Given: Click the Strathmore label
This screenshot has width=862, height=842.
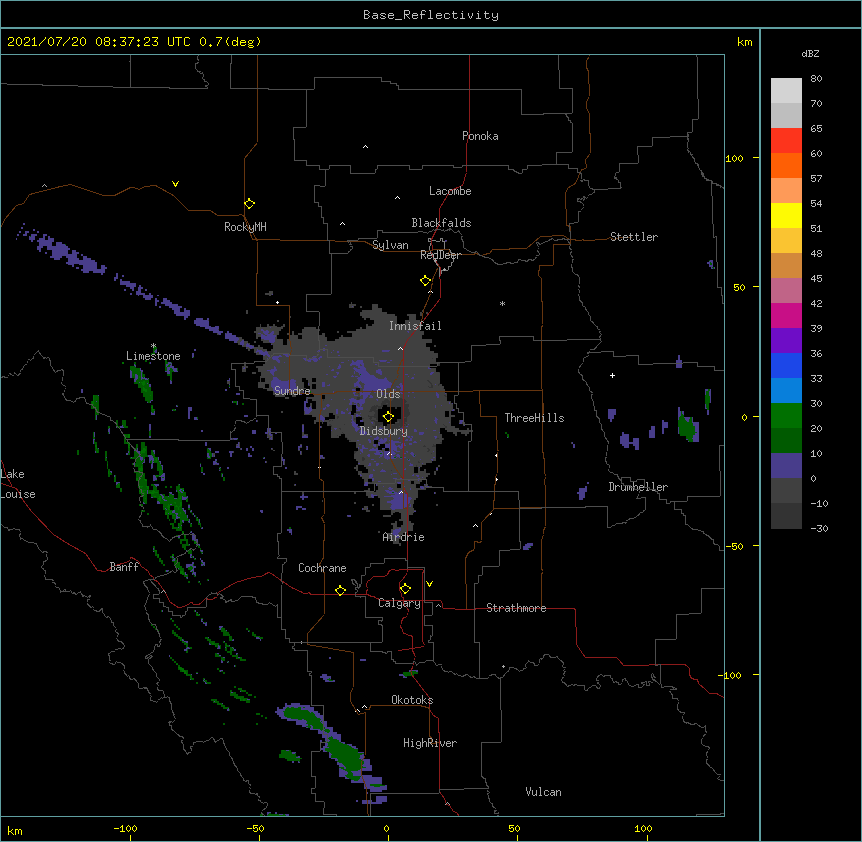Looking at the screenshot, I should click(x=516, y=608).
